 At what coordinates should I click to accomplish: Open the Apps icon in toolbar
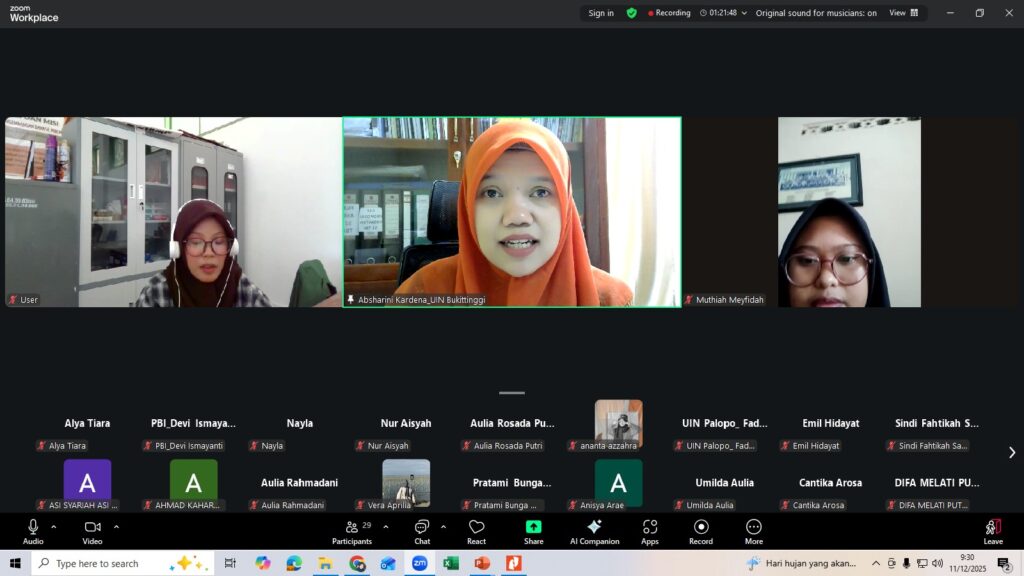650,531
